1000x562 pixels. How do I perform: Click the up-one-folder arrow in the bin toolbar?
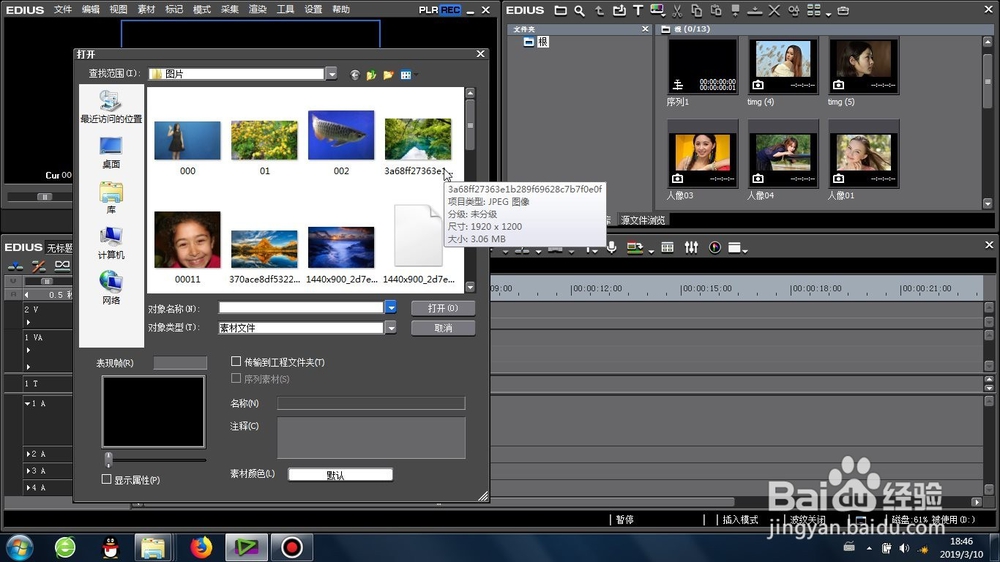tap(599, 10)
